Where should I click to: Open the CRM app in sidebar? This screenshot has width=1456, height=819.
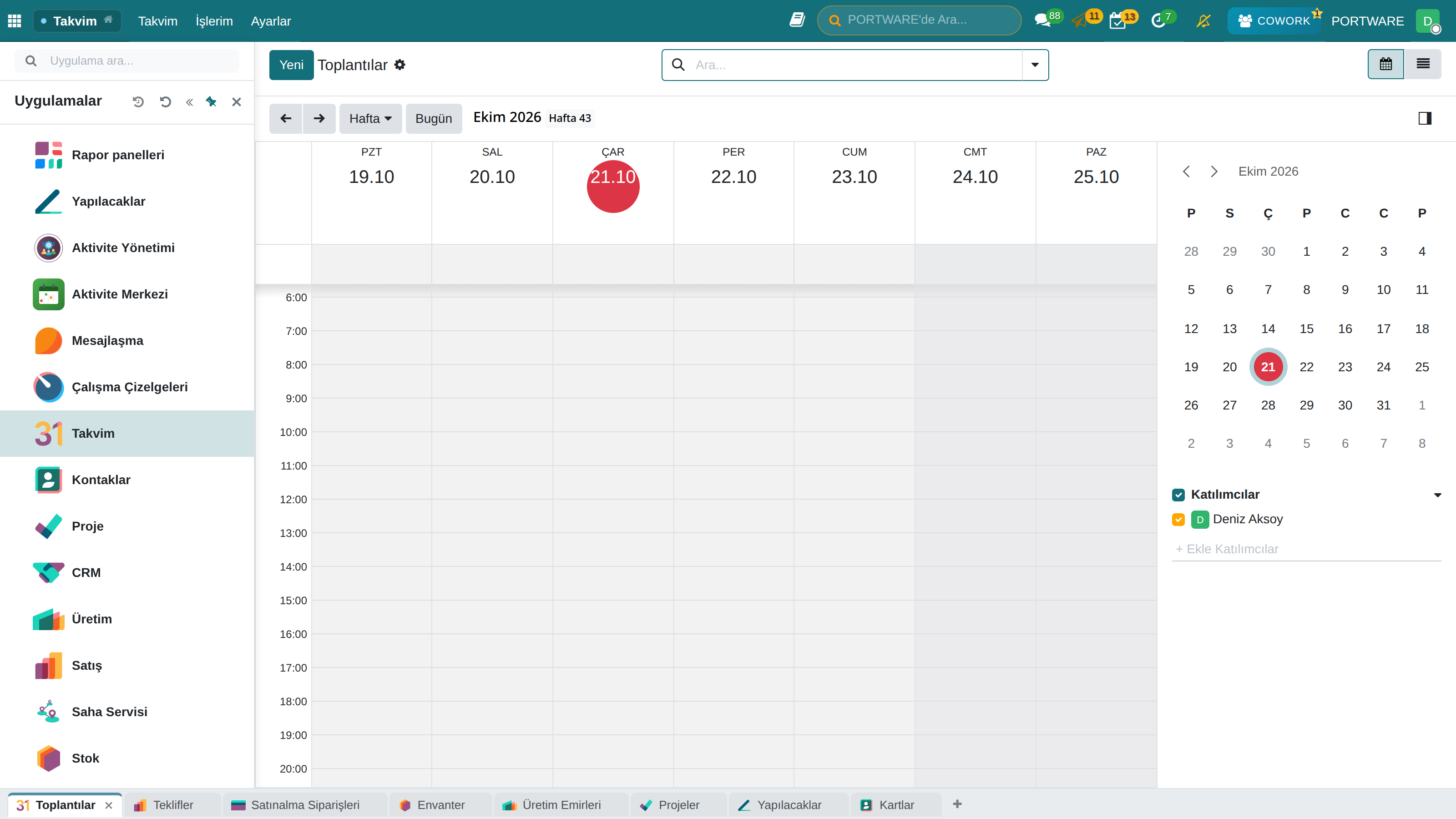127,572
